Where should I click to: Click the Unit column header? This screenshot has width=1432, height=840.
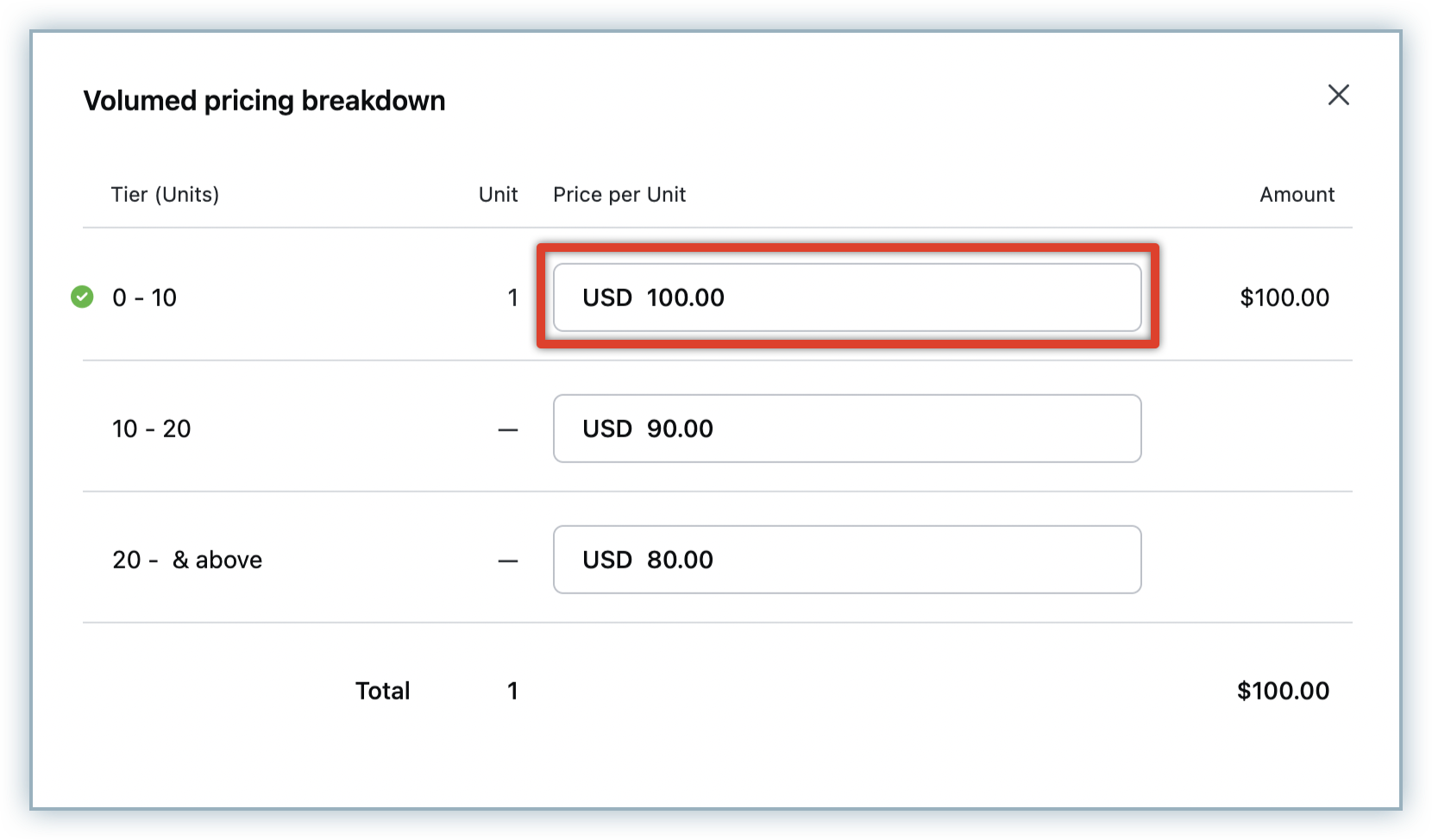(x=498, y=195)
